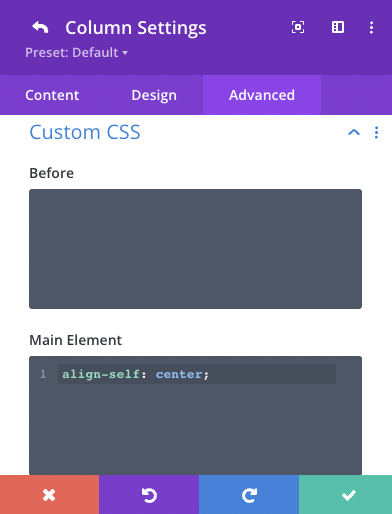Open the header three-dot options menu
The image size is (392, 514).
pos(371,27)
